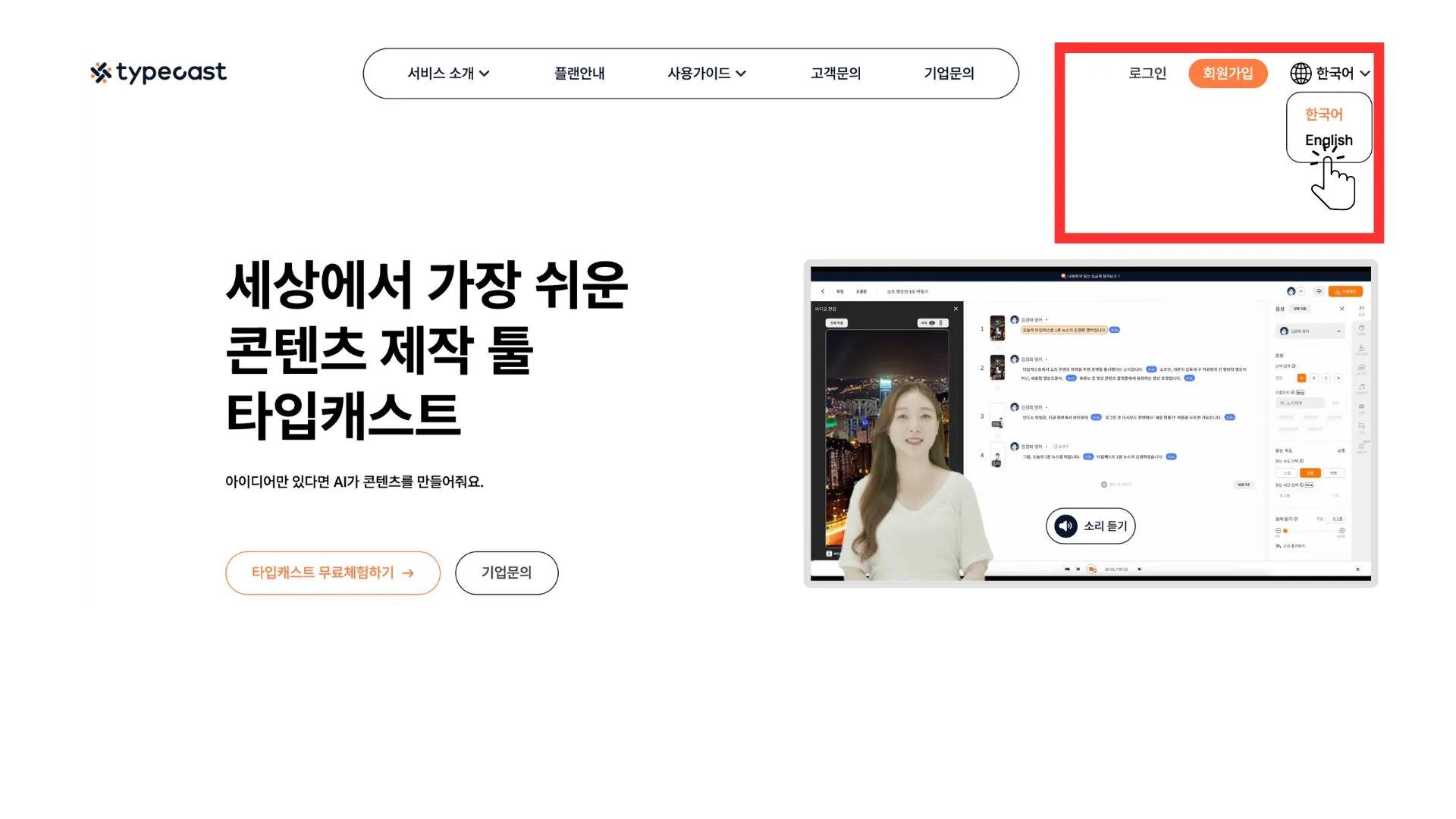Screen dimensions: 1456x819
Task: Click the heading line 세상에서 가장 쉬운
Action: click(x=427, y=284)
